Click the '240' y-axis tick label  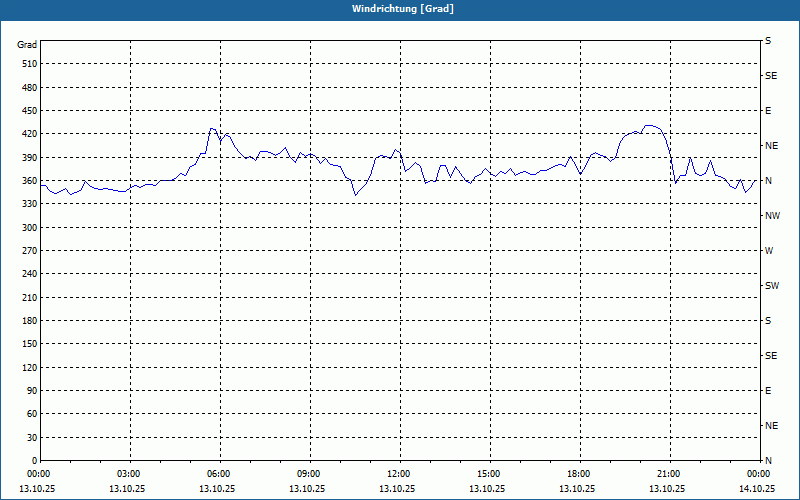pos(30,274)
